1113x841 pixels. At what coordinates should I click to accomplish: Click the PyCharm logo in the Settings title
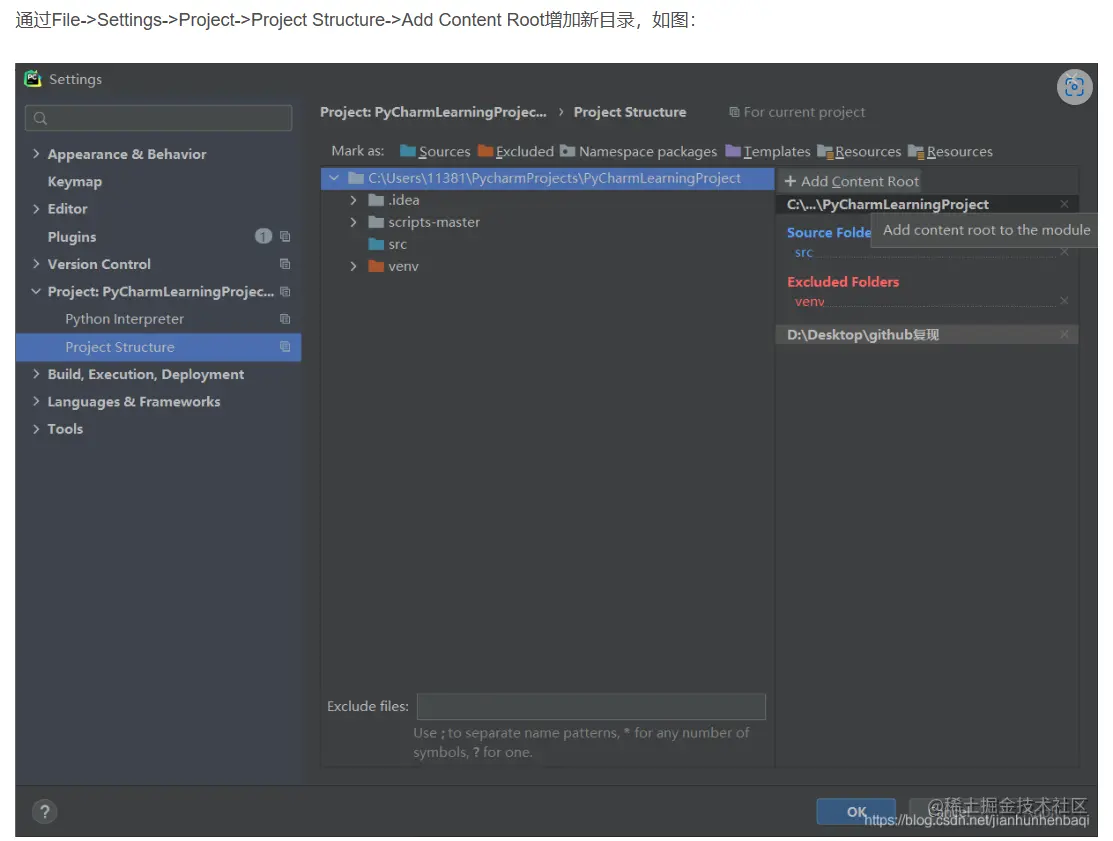(33, 79)
